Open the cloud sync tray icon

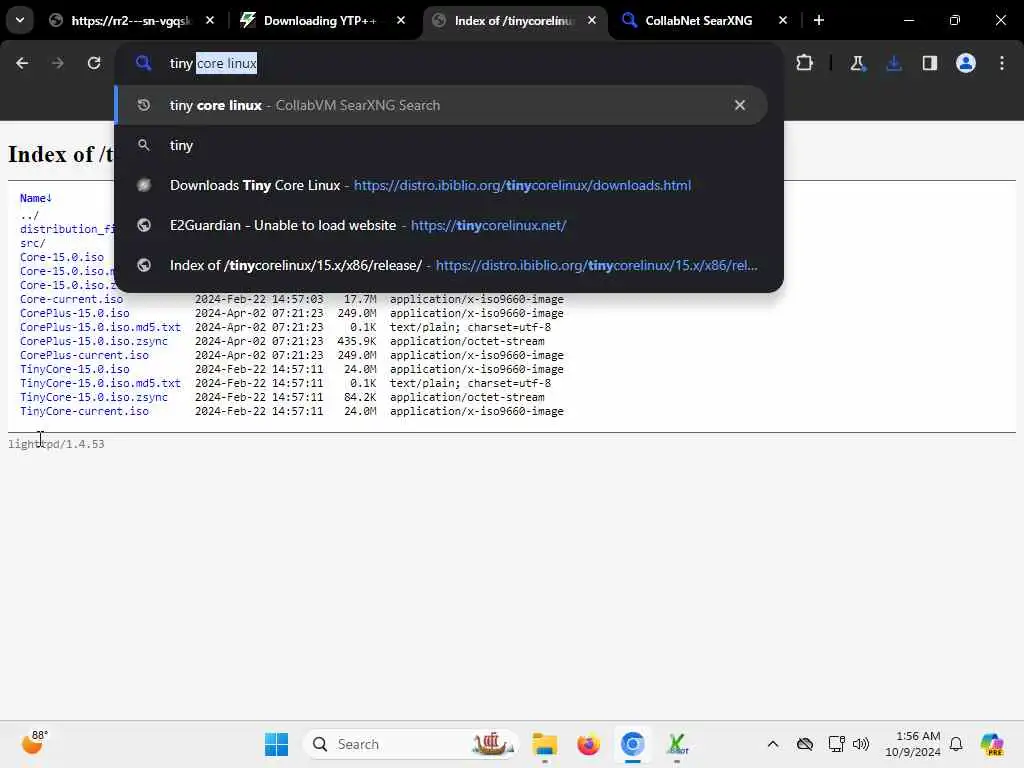(x=805, y=744)
